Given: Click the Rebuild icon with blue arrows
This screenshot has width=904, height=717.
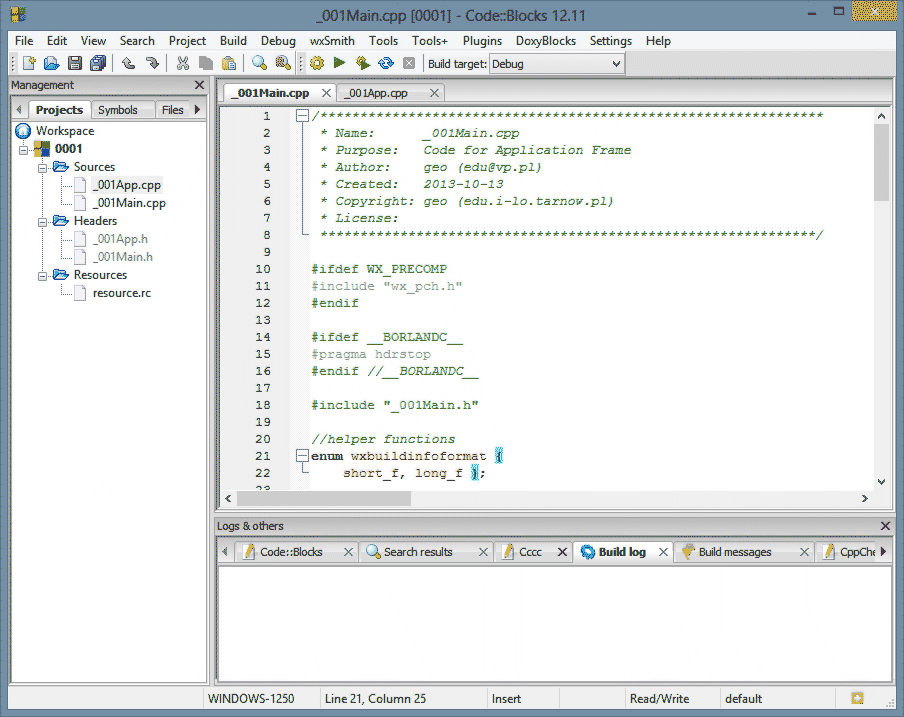Looking at the screenshot, I should 386,63.
